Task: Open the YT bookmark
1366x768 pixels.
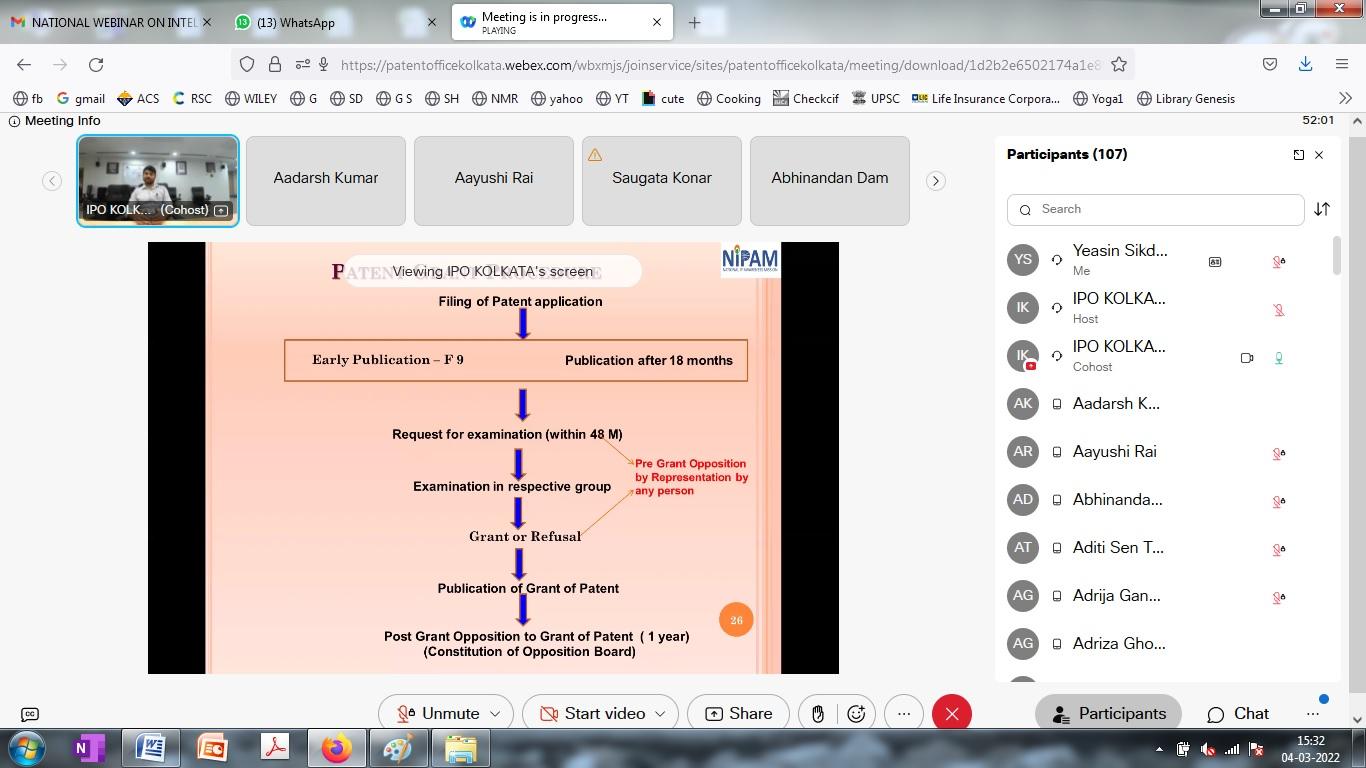Action: click(612, 98)
